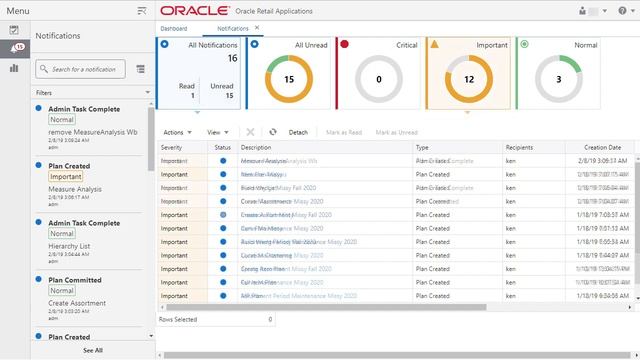Open the user account dropdown arrow
Viewport: 640px width, 360px height.
[604, 11]
